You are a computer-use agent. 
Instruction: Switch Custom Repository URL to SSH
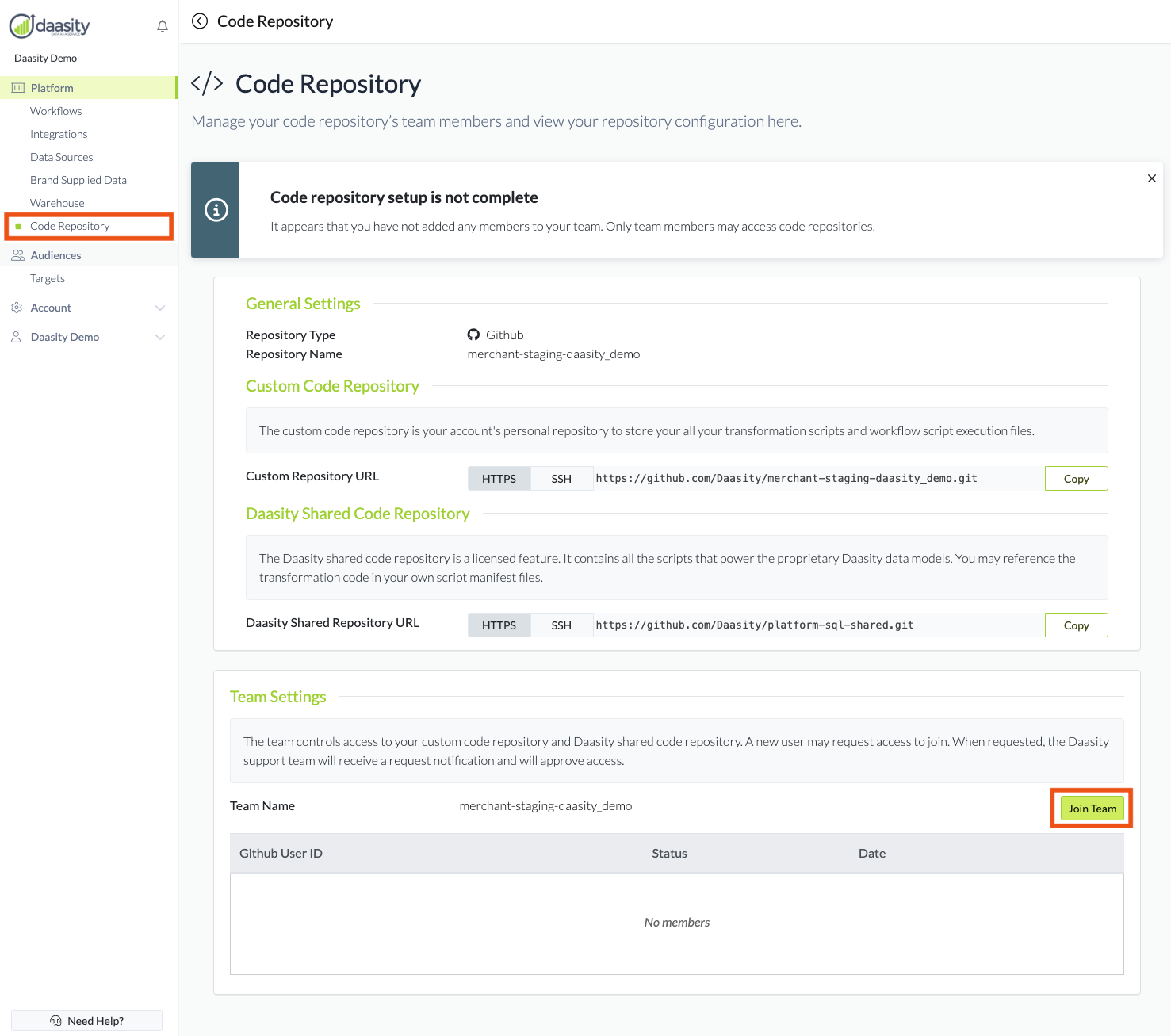(x=561, y=479)
